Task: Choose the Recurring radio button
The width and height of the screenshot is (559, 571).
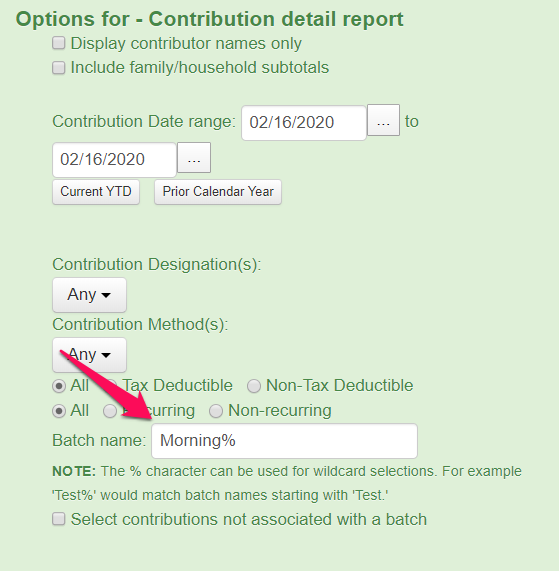Action: click(110, 411)
